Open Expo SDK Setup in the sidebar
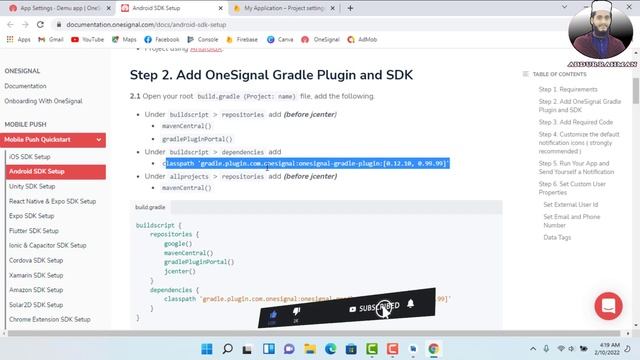Viewport: 640px width, 360px height. pyautogui.click(x=31, y=216)
